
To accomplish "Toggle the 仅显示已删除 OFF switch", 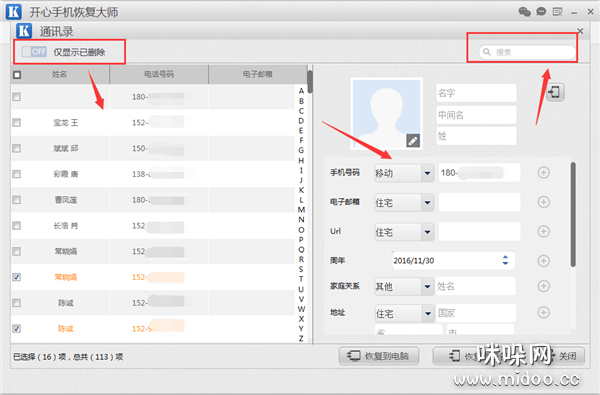I will [34, 52].
